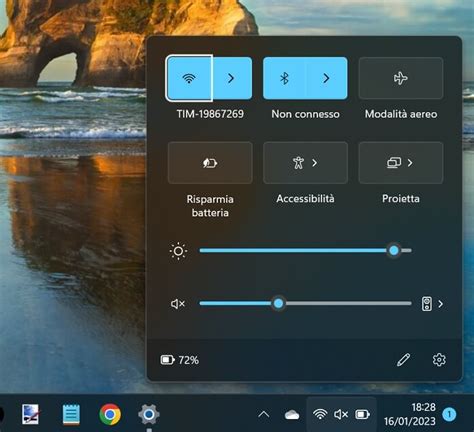The width and height of the screenshot is (474, 432).
Task: Edit quick settings with pencil icon
Action: (403, 360)
